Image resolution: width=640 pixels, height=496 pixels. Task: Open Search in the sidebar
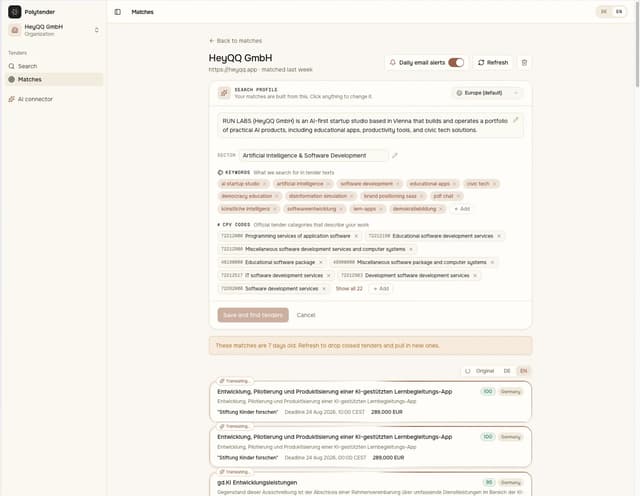pos(54,66)
